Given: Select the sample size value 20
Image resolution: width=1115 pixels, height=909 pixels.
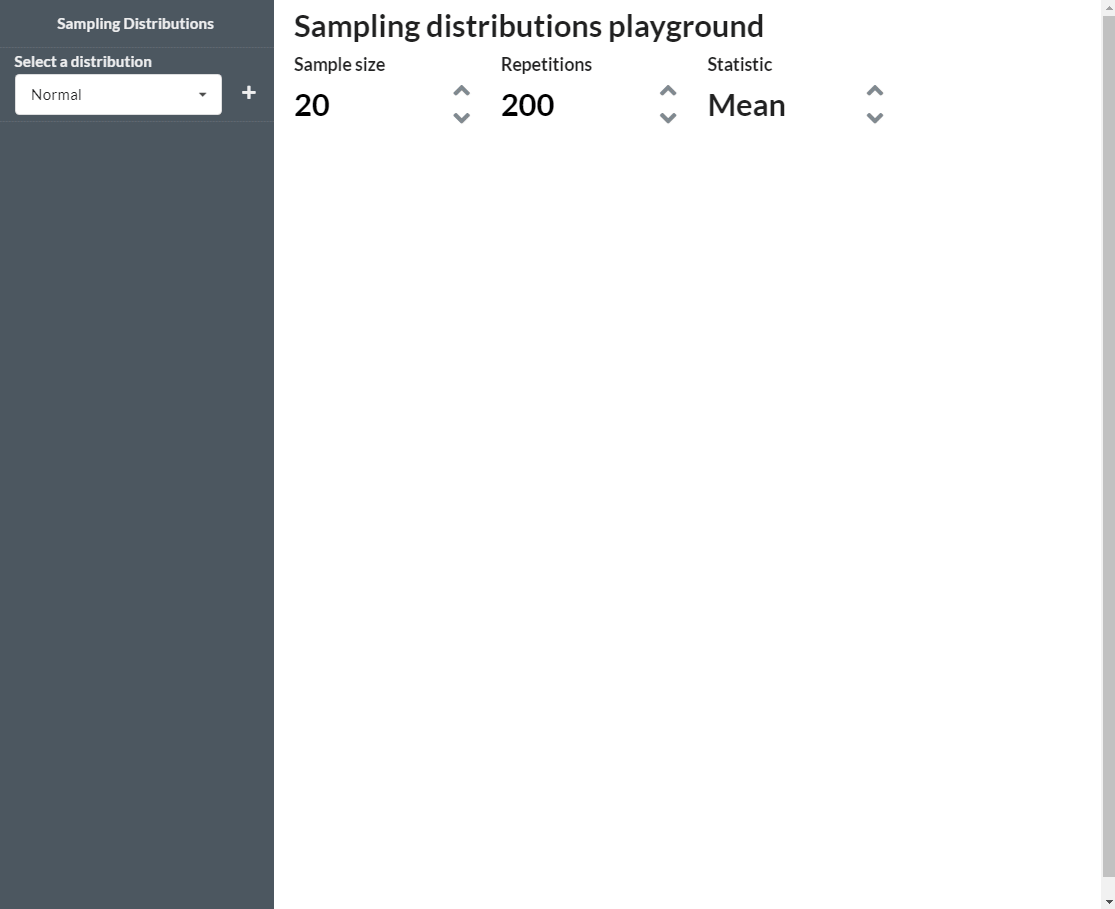Looking at the screenshot, I should [312, 105].
